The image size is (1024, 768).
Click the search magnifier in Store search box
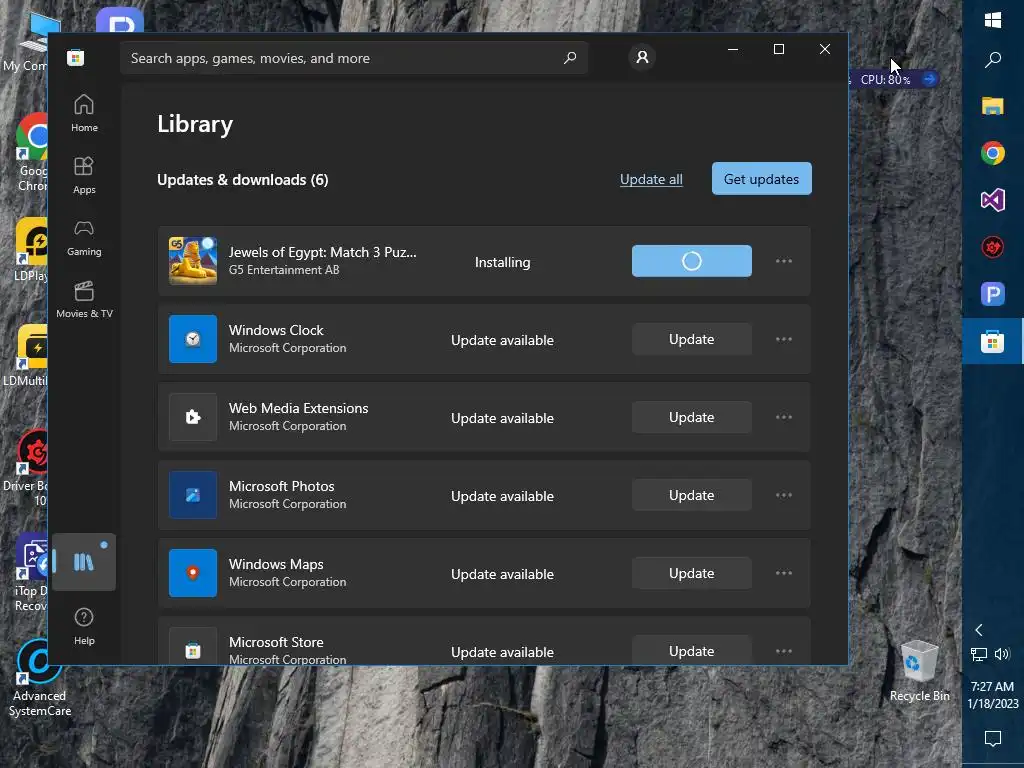click(570, 57)
